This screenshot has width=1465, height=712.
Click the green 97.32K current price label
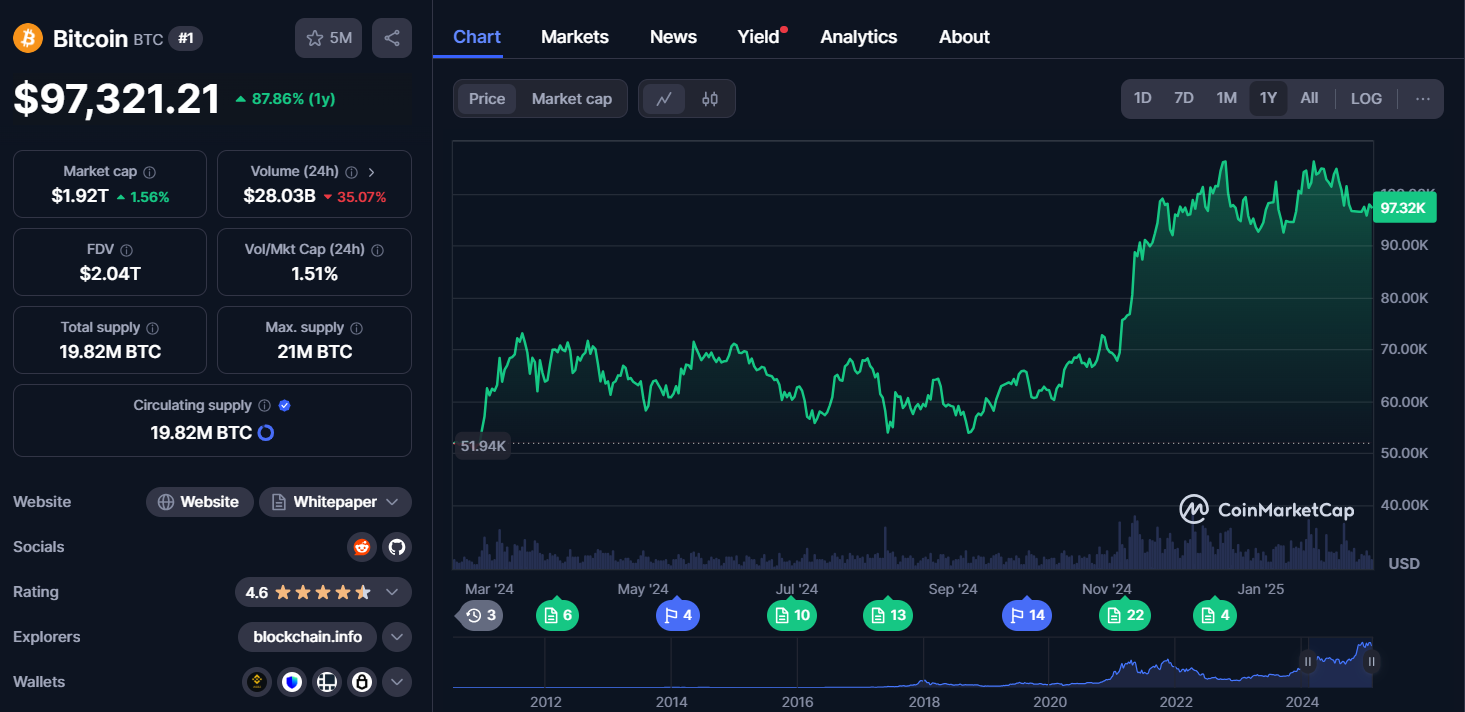click(x=1405, y=208)
